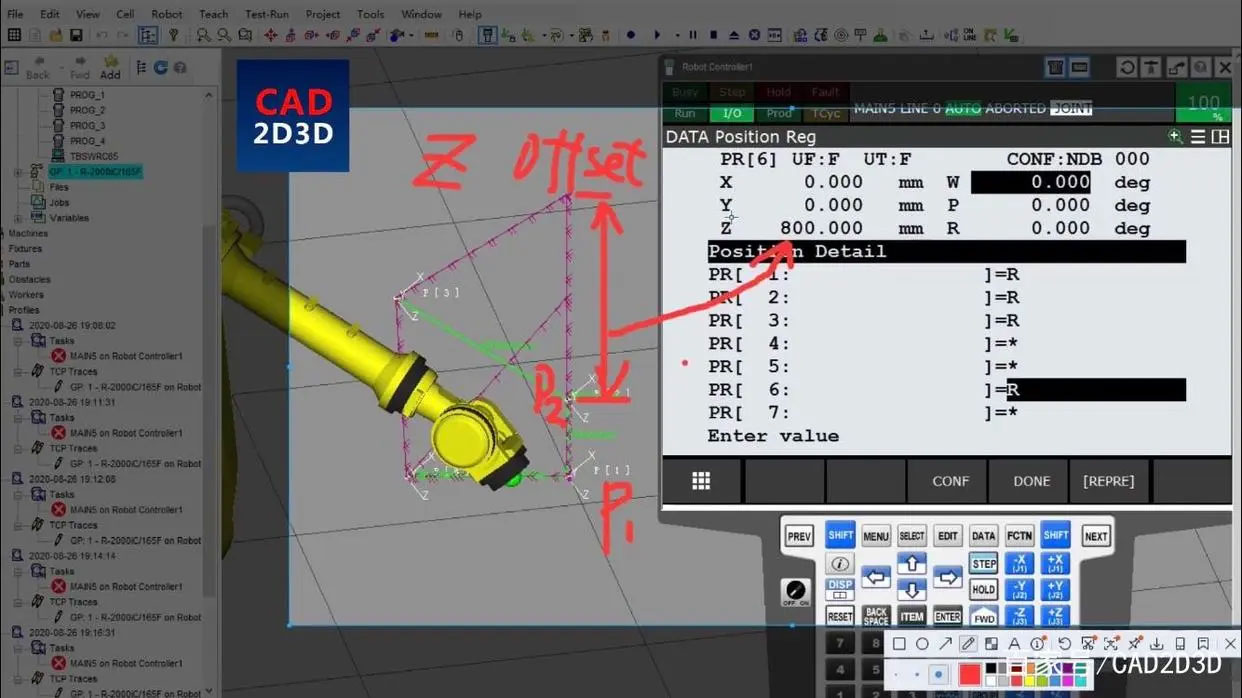Open the hamburger menu in pendant title bar
Image resolution: width=1242 pixels, height=698 pixels.
click(x=1198, y=137)
